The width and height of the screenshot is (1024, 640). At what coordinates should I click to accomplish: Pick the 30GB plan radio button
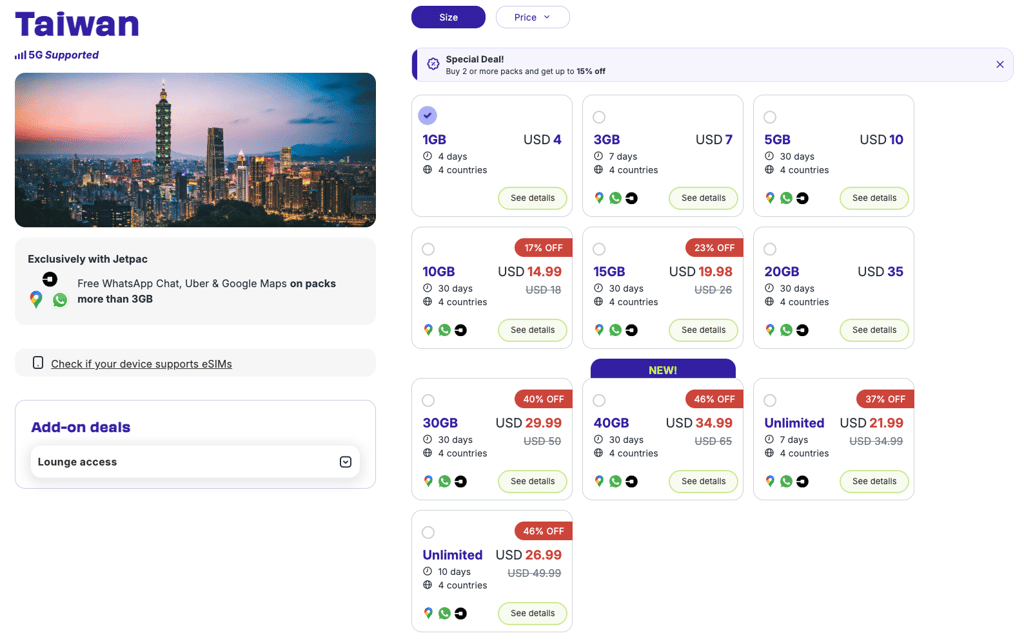428,400
